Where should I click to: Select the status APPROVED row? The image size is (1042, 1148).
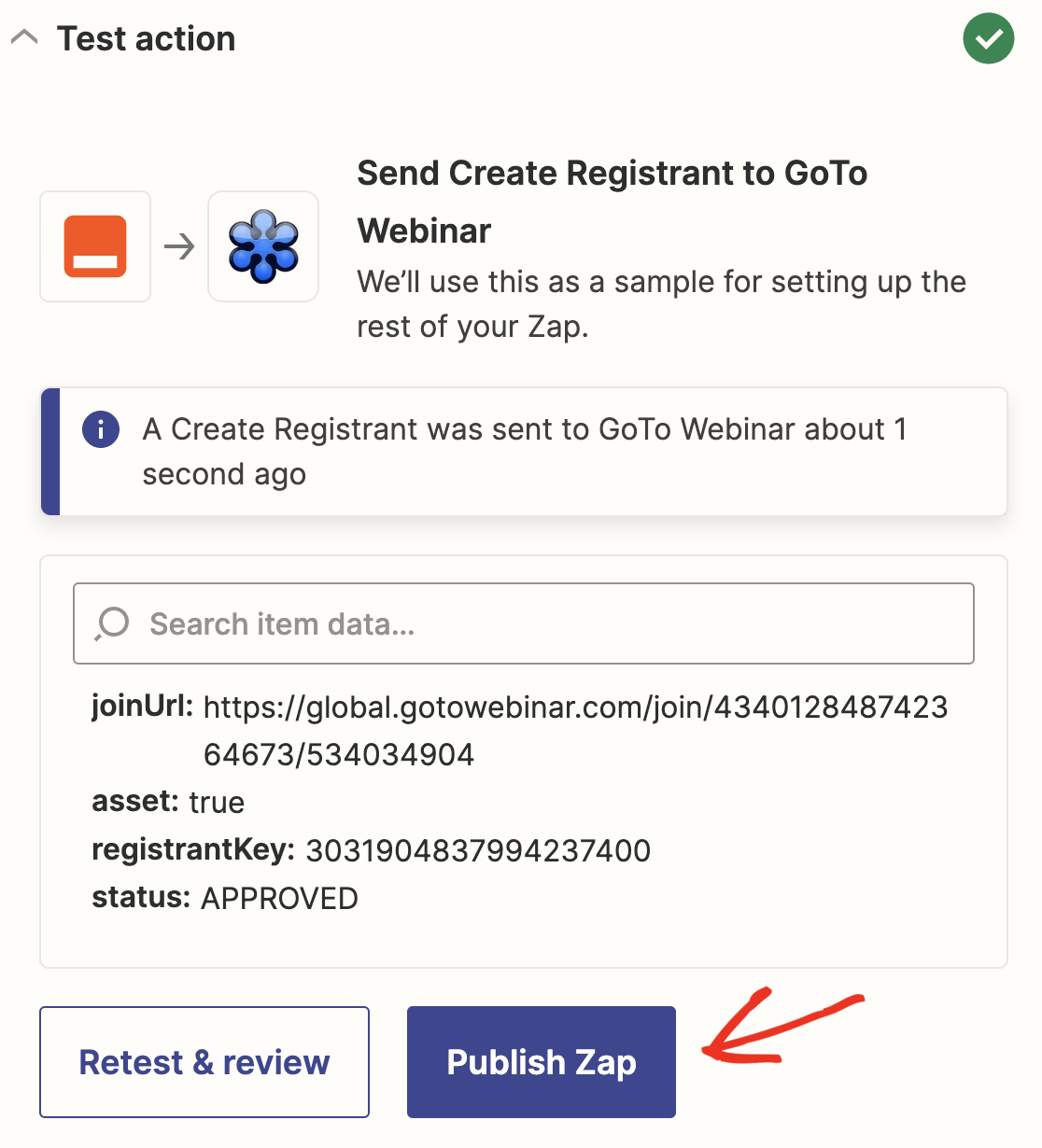point(225,898)
